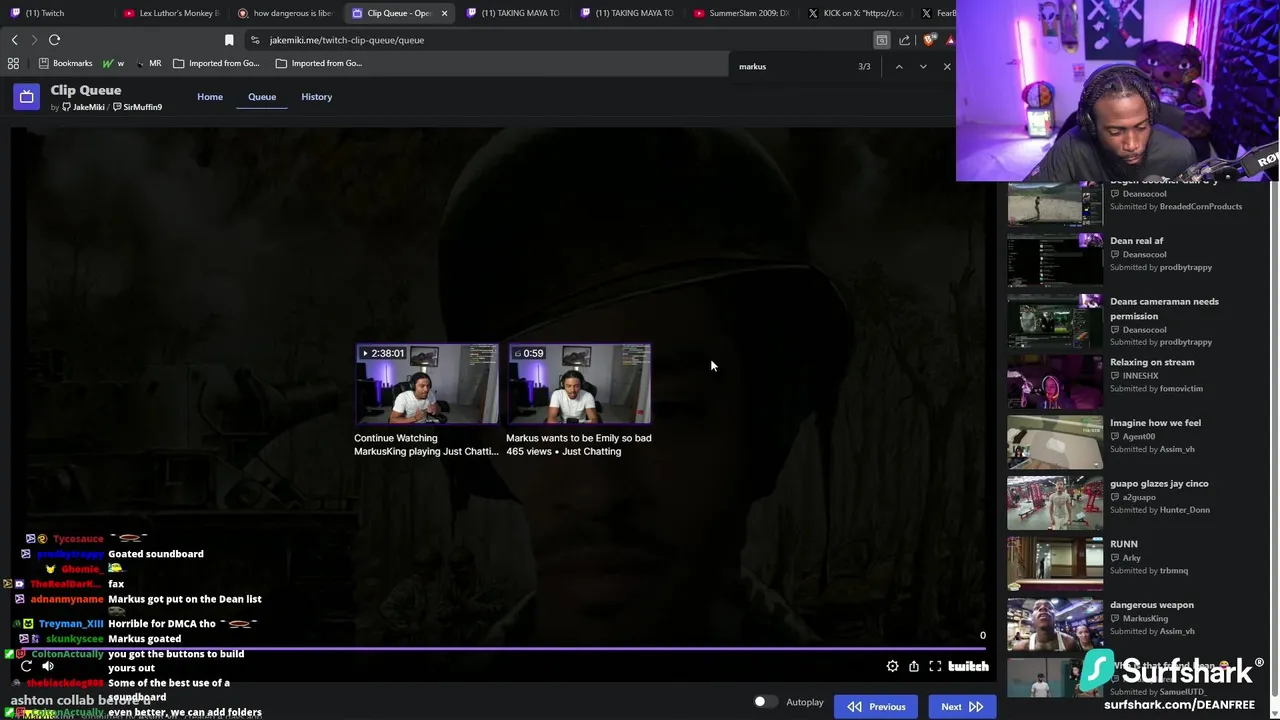The width and height of the screenshot is (1280, 720).
Task: Enter fullscreen on the Twitch player
Action: [x=935, y=666]
